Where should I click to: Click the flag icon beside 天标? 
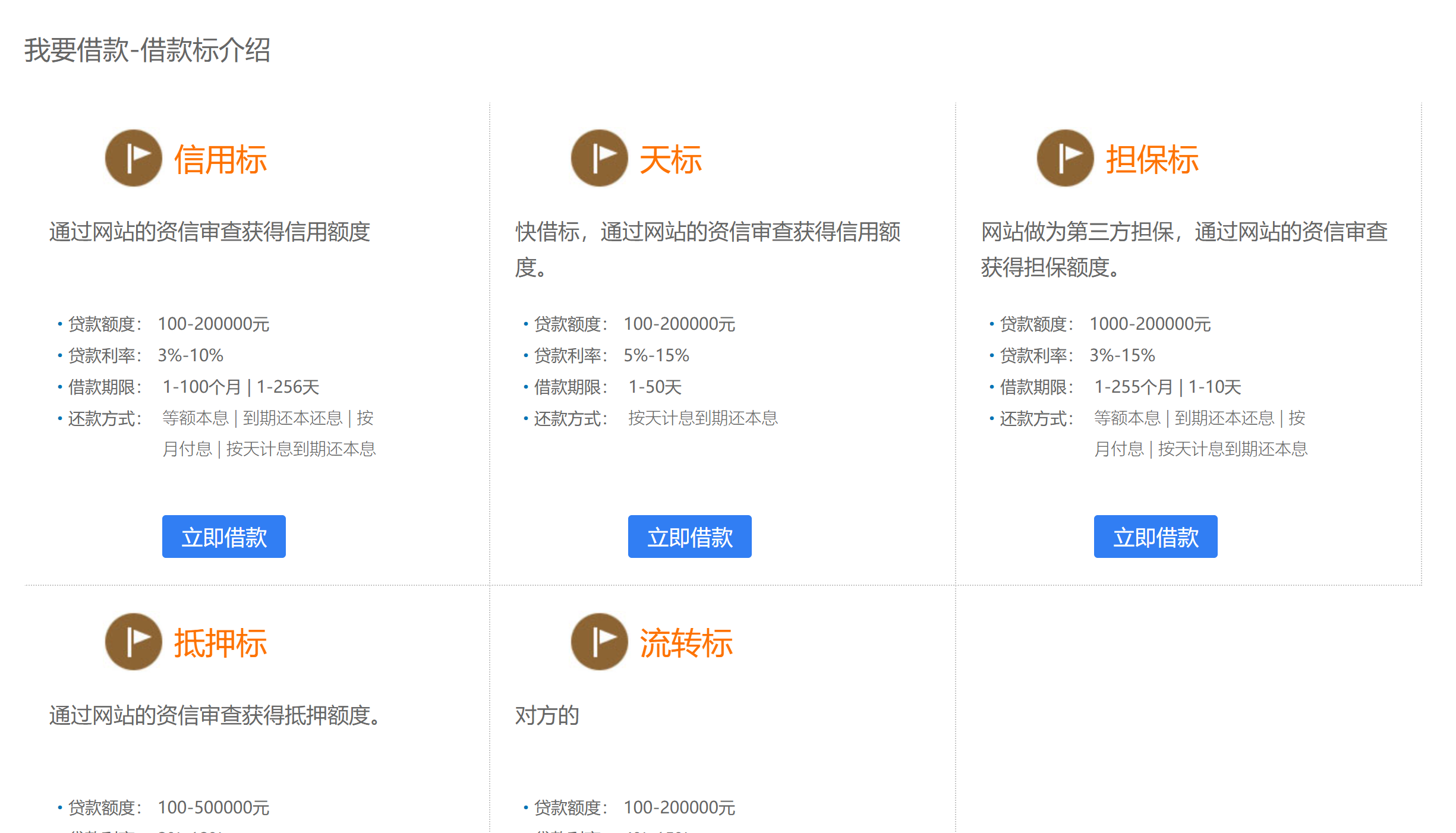(x=599, y=158)
